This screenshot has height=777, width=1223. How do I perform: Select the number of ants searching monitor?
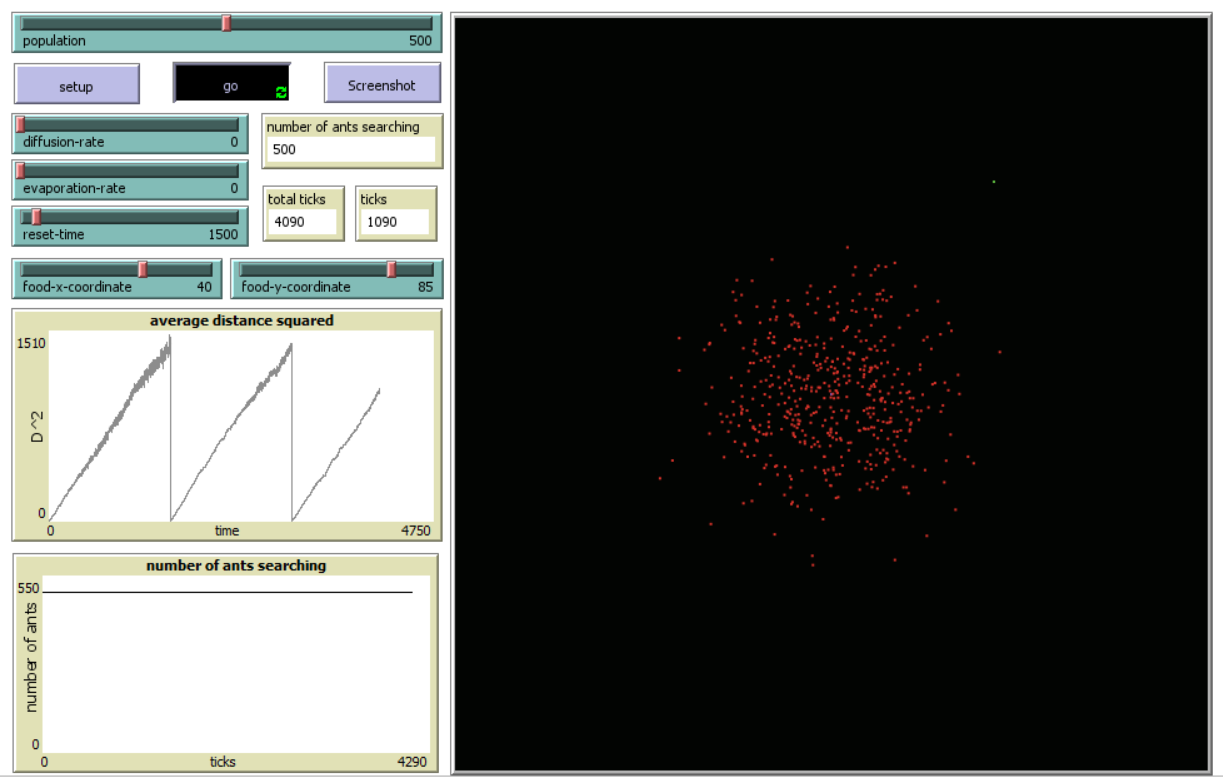pos(350,140)
